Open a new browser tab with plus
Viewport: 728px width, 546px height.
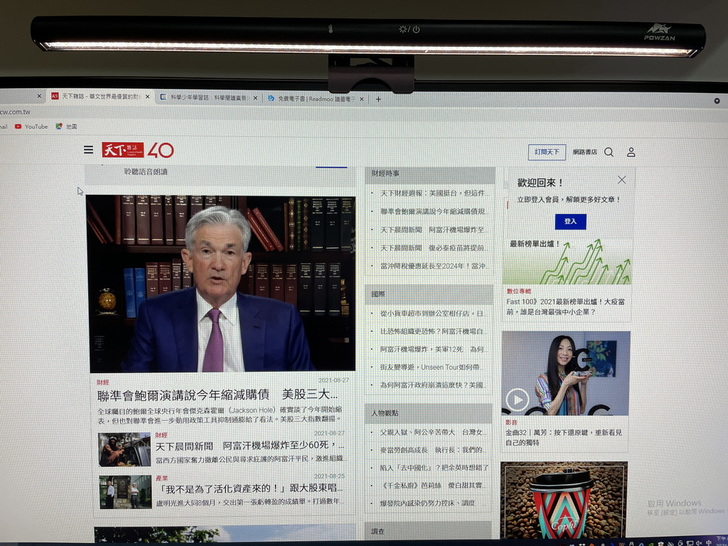tap(378, 99)
